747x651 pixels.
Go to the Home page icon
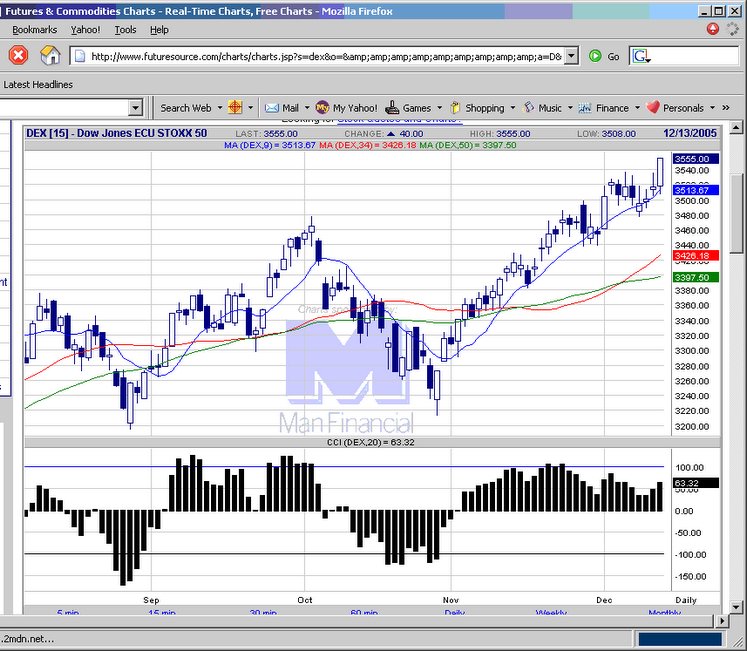tap(50, 56)
